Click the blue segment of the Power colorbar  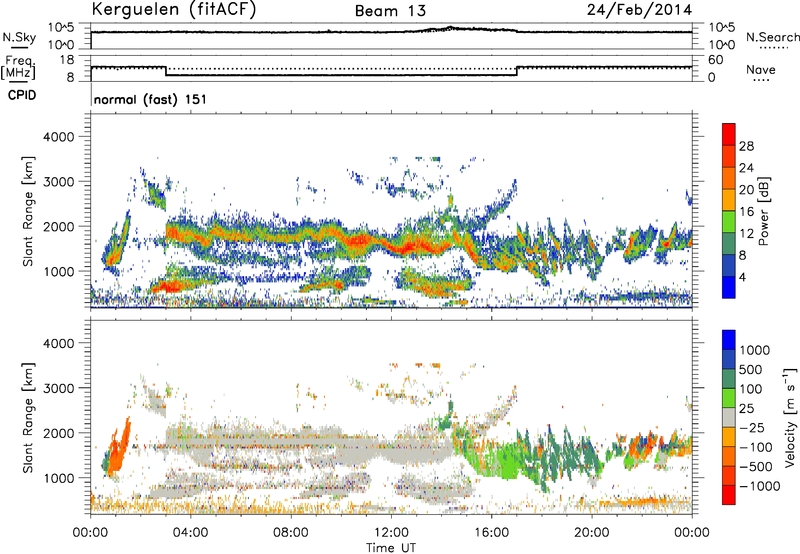pos(729,287)
